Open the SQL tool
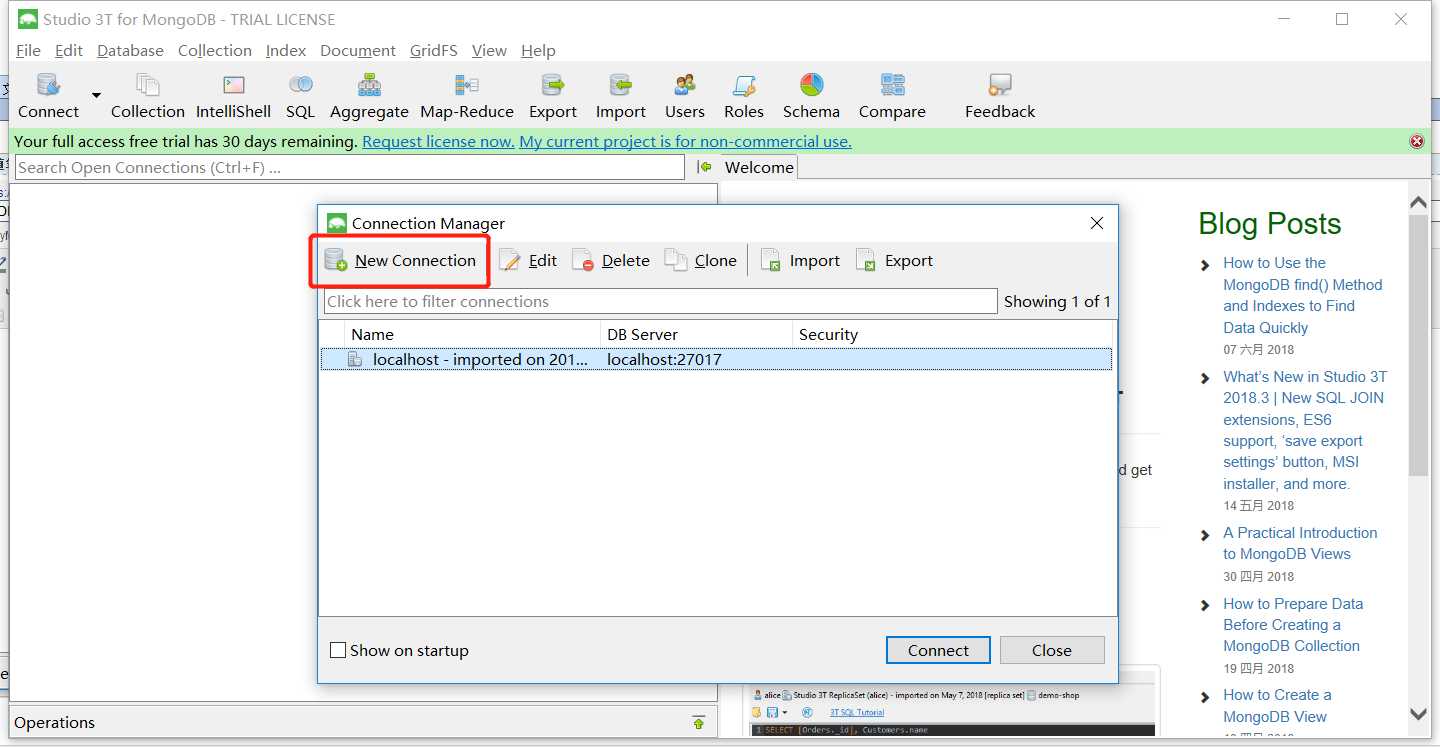The image size is (1440, 747). (x=300, y=96)
